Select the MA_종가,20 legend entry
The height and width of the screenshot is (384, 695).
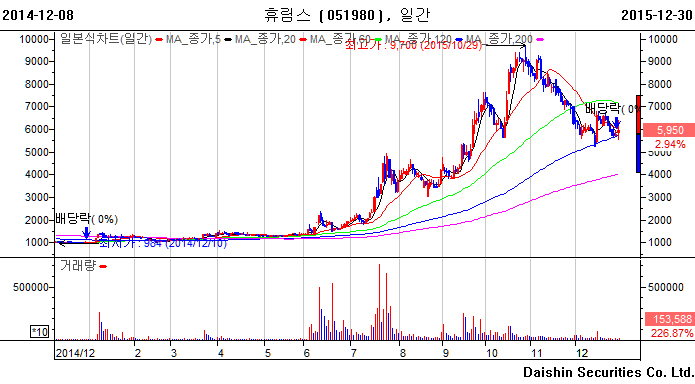click(x=265, y=39)
